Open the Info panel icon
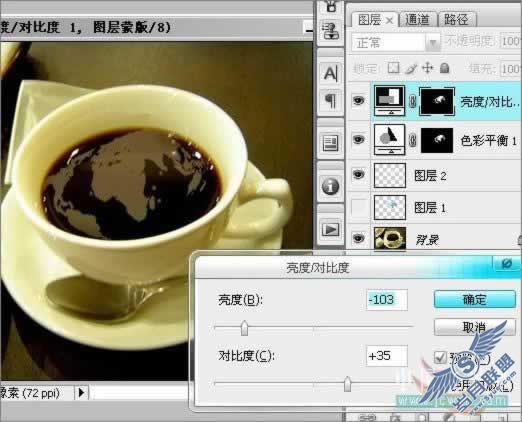Screen dimensions: 522x422 [x=330, y=186]
